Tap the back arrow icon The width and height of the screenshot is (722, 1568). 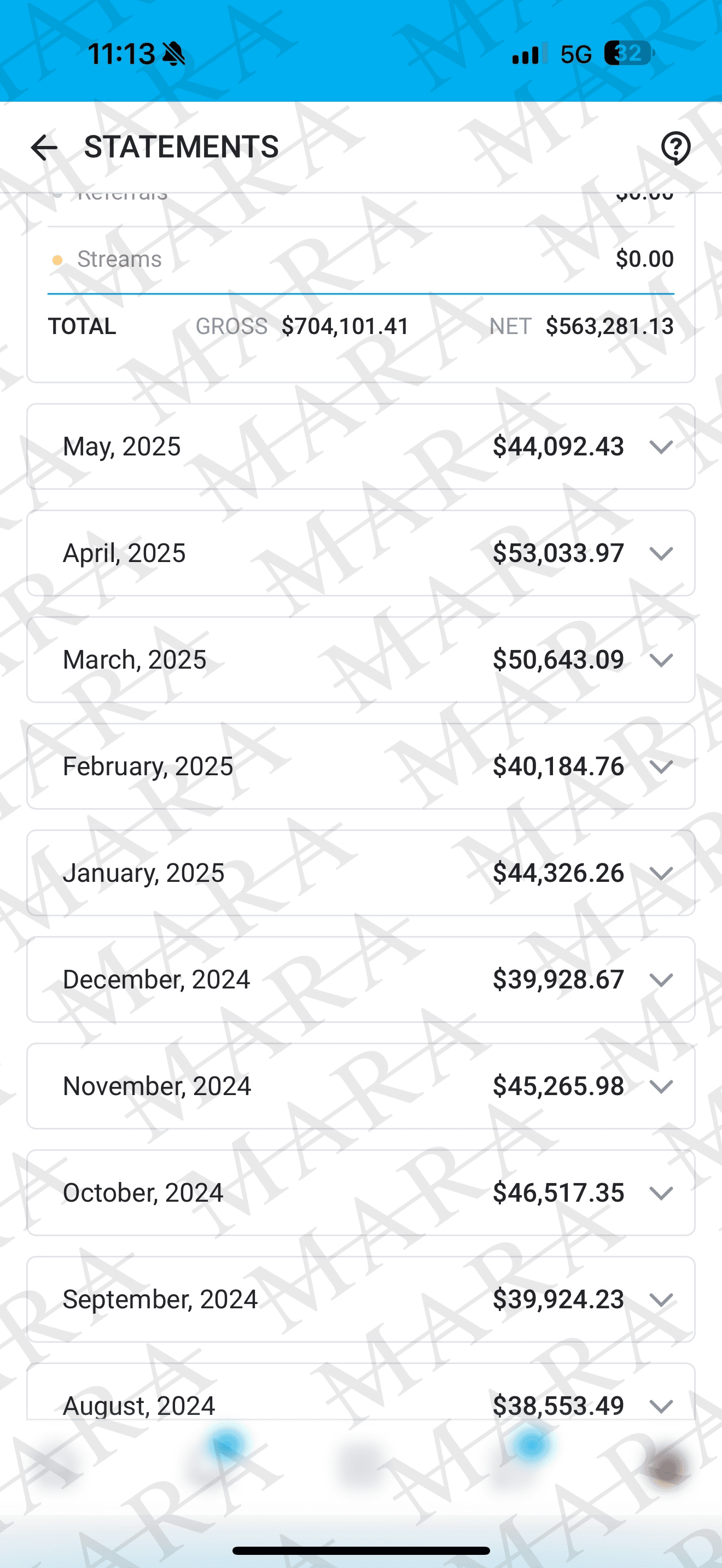44,148
